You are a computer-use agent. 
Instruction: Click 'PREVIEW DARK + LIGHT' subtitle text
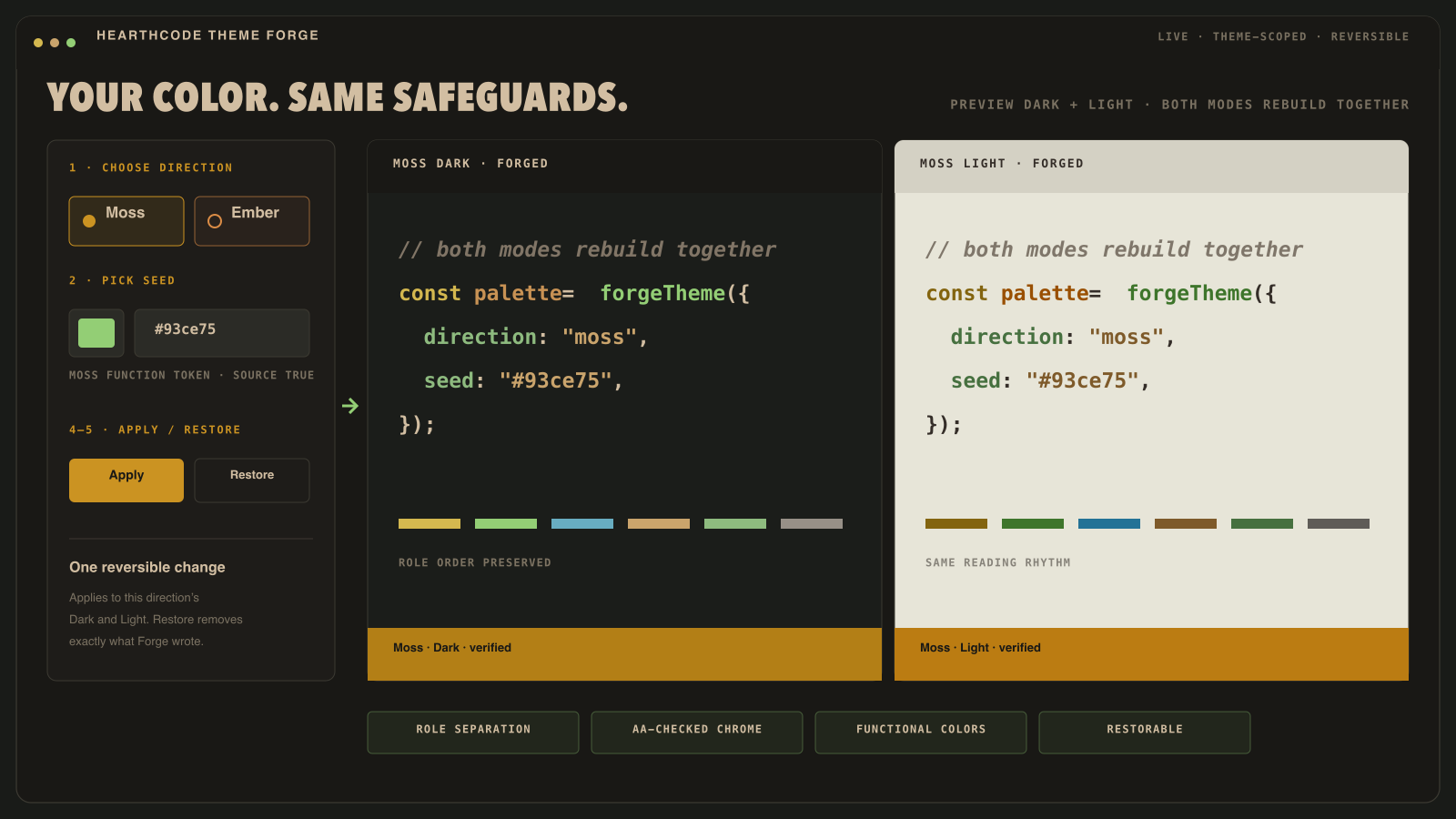(1042, 105)
